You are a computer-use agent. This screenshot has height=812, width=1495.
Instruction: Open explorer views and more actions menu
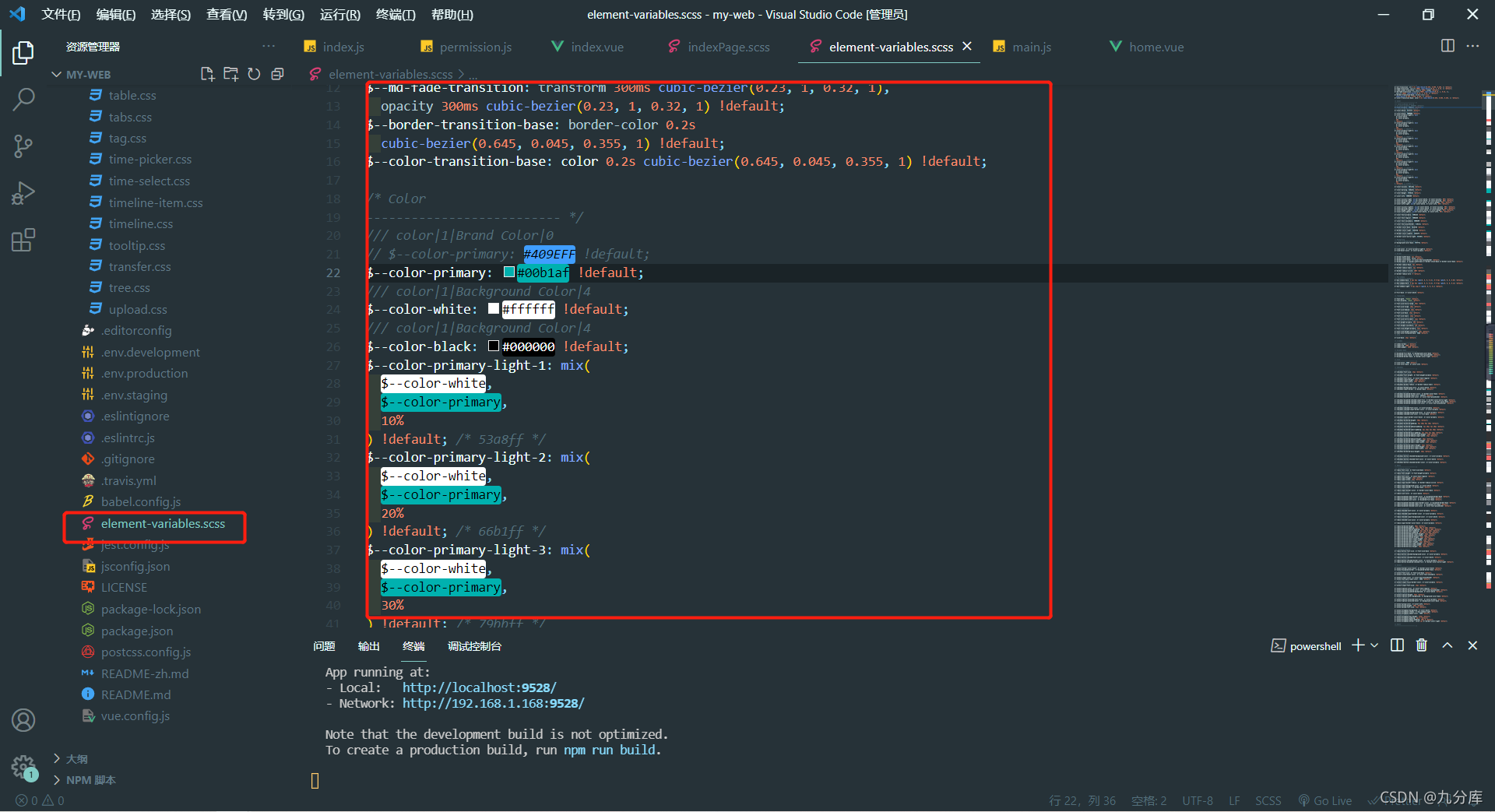coord(269,47)
